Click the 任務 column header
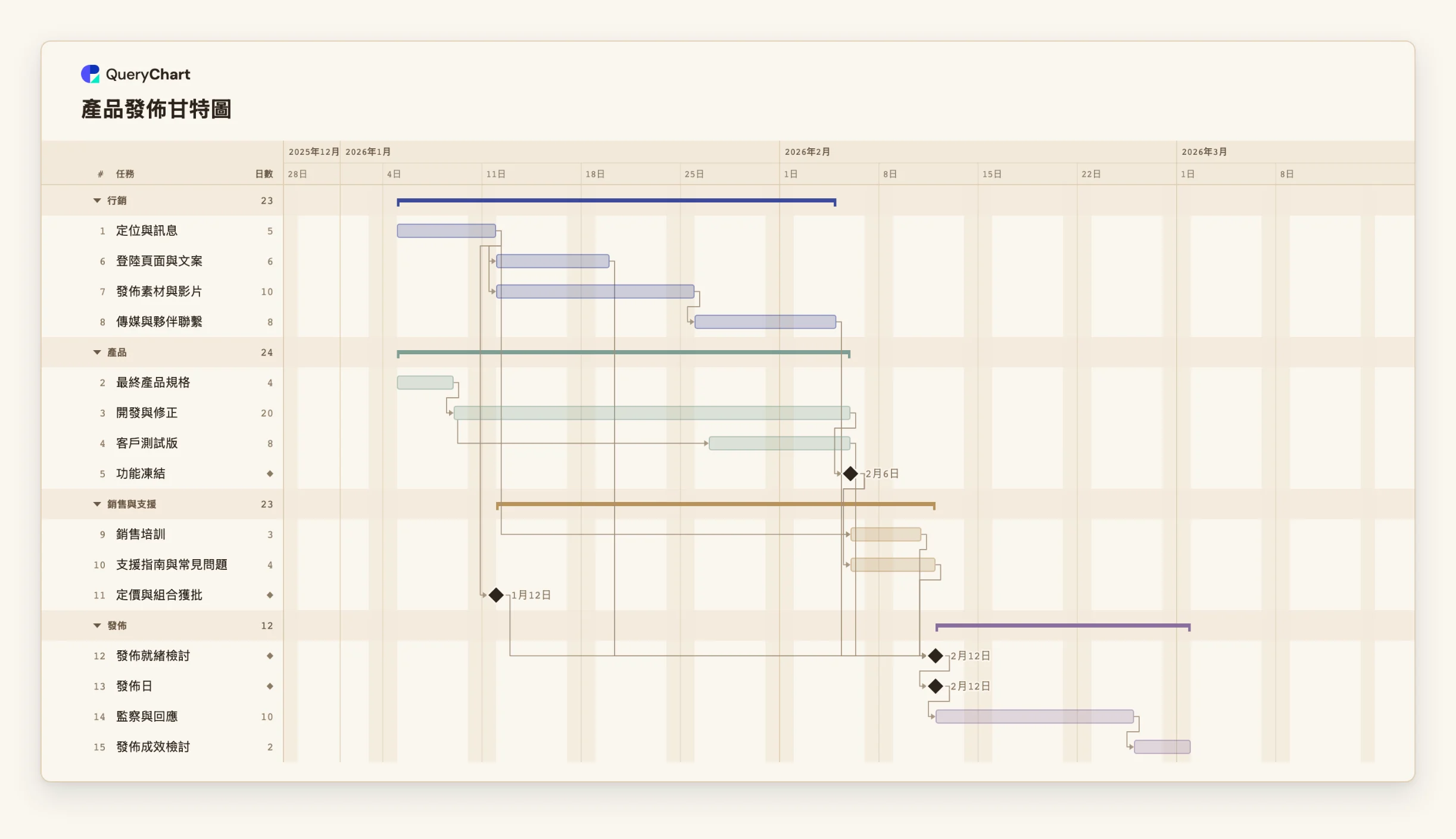Viewport: 1456px width, 839px height. pyautogui.click(x=125, y=174)
